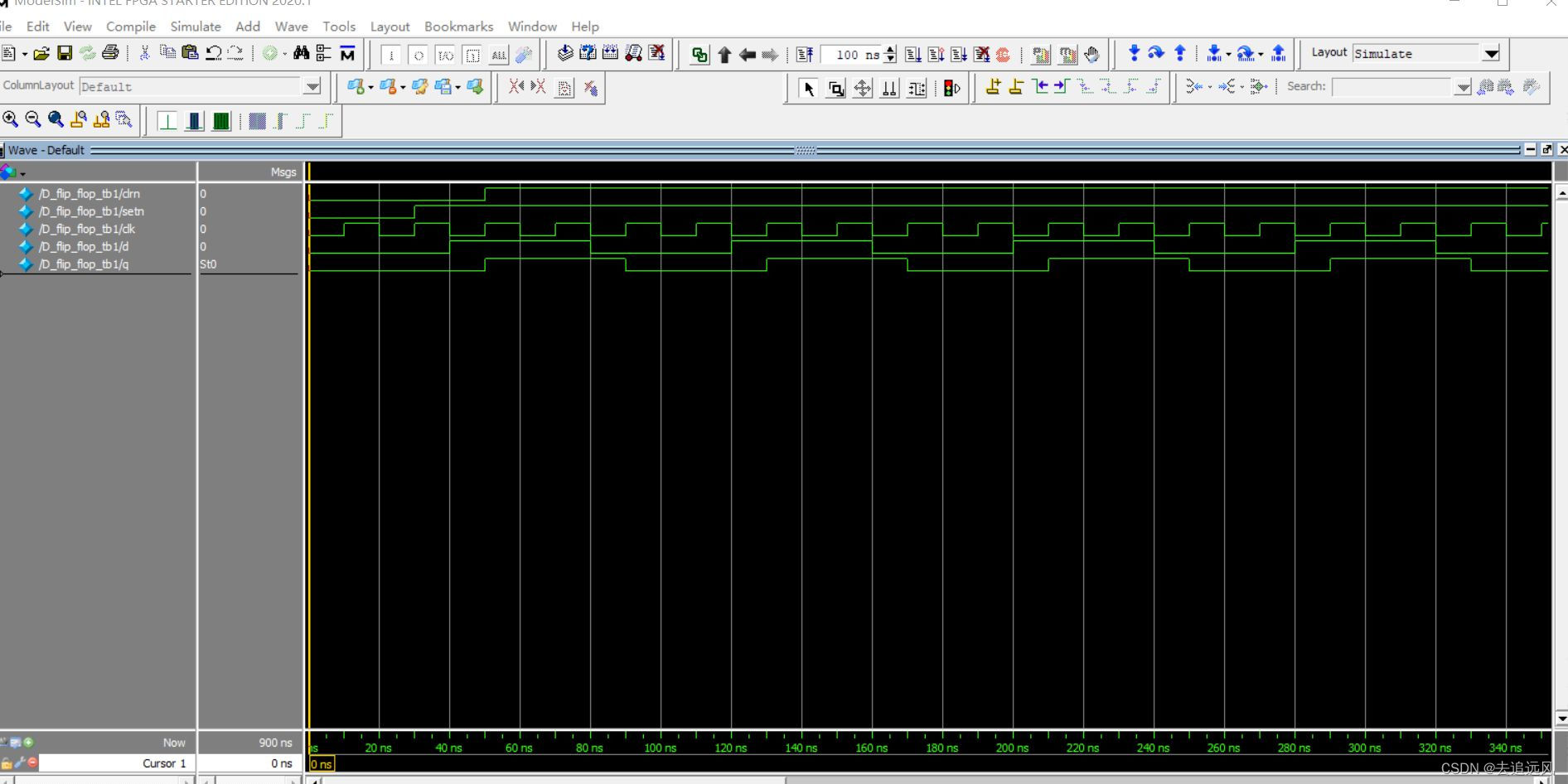Screen dimensions: 1568x784
Task: Click the Step Out blue up arrow
Action: pyautogui.click(x=1180, y=54)
